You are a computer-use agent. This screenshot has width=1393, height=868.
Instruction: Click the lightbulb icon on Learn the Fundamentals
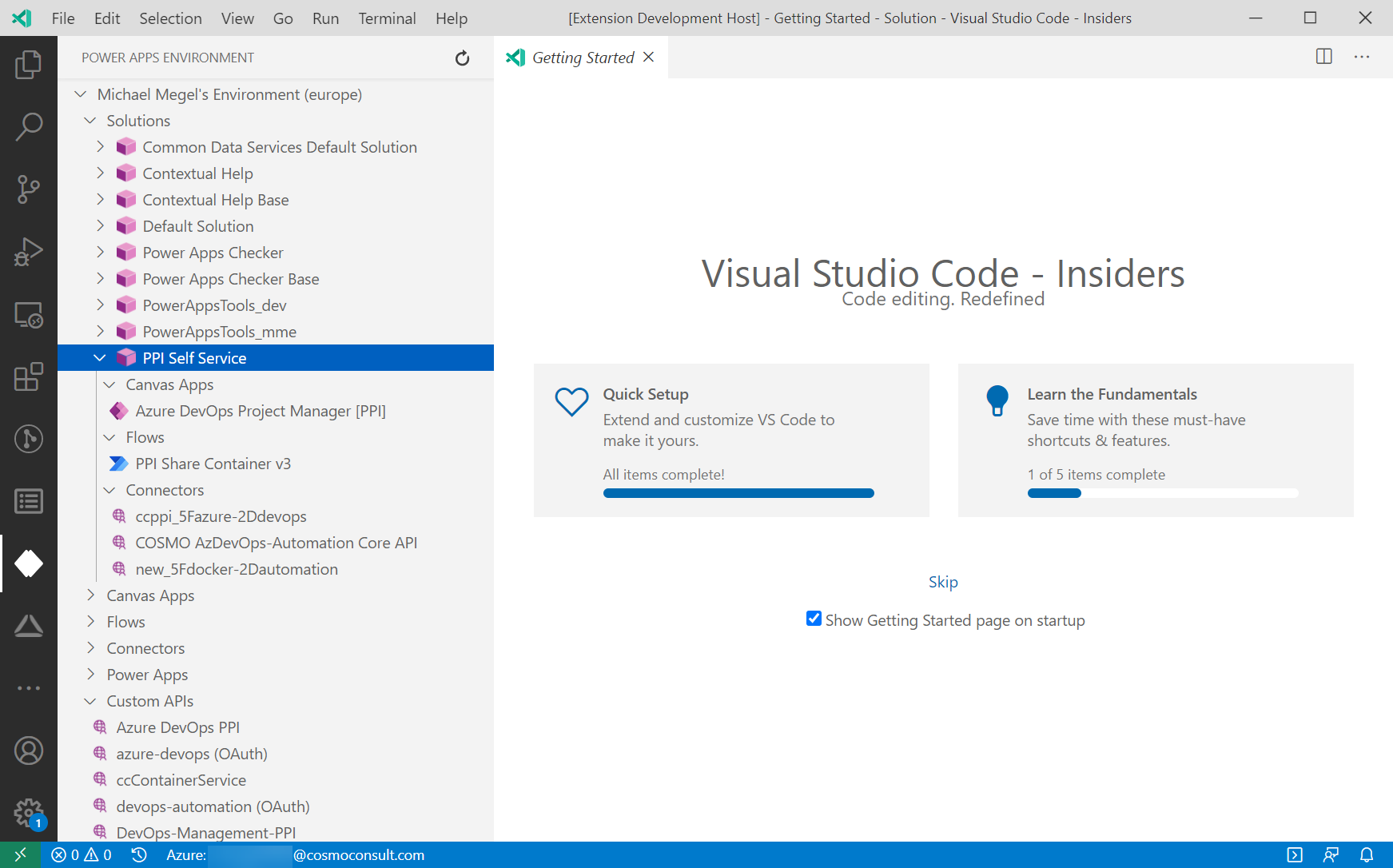(997, 400)
